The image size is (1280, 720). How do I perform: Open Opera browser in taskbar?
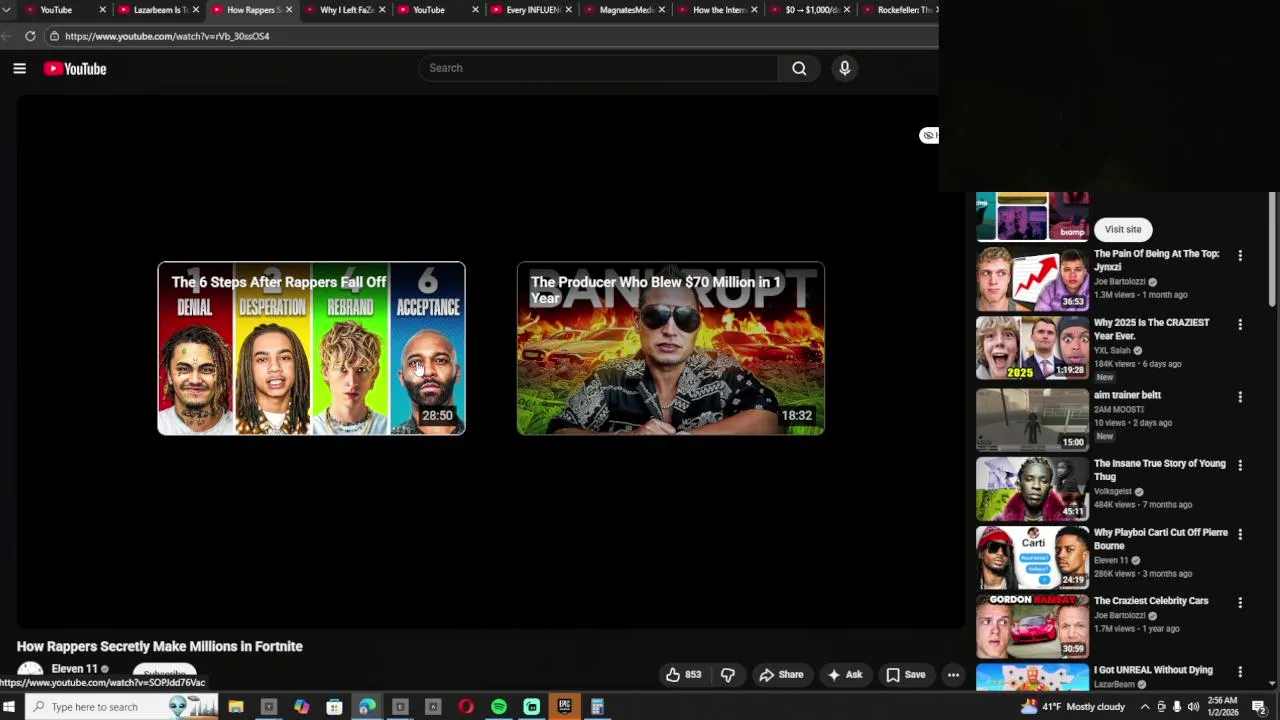point(466,707)
